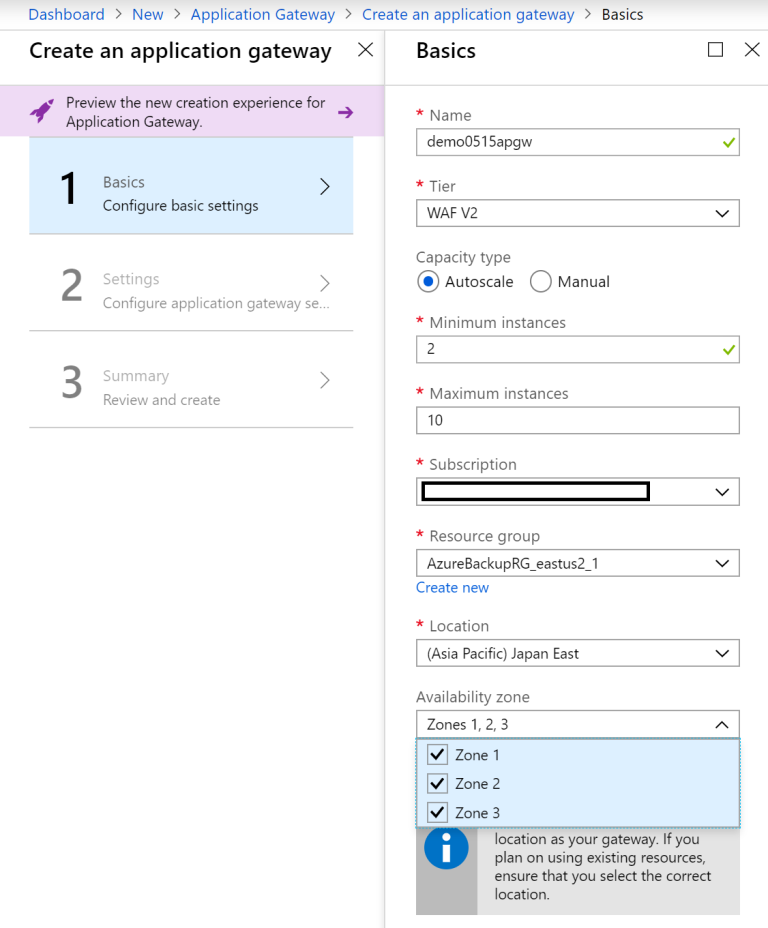This screenshot has width=768, height=928.
Task: Uncheck Zone 3 in availability zones
Action: [437, 812]
